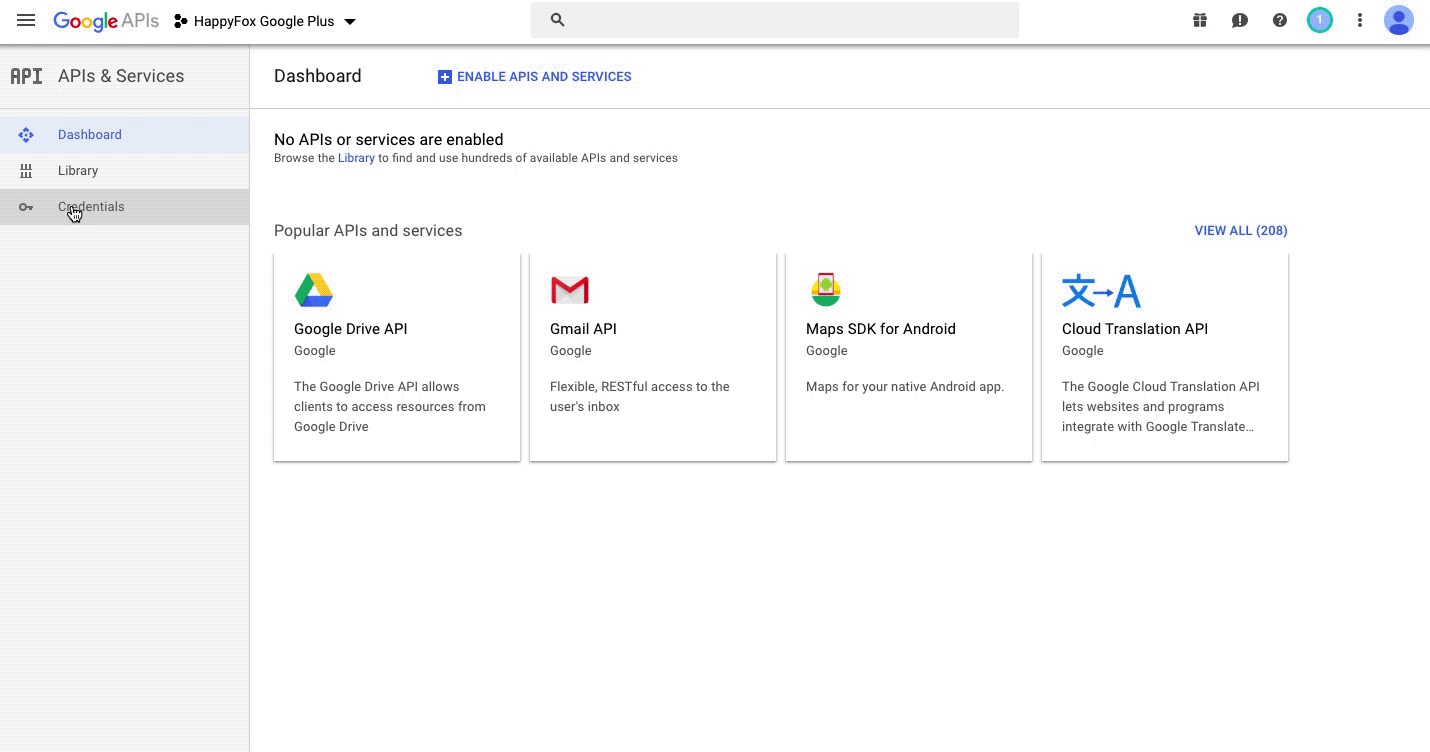Open the three-dot settings menu

[1359, 20]
